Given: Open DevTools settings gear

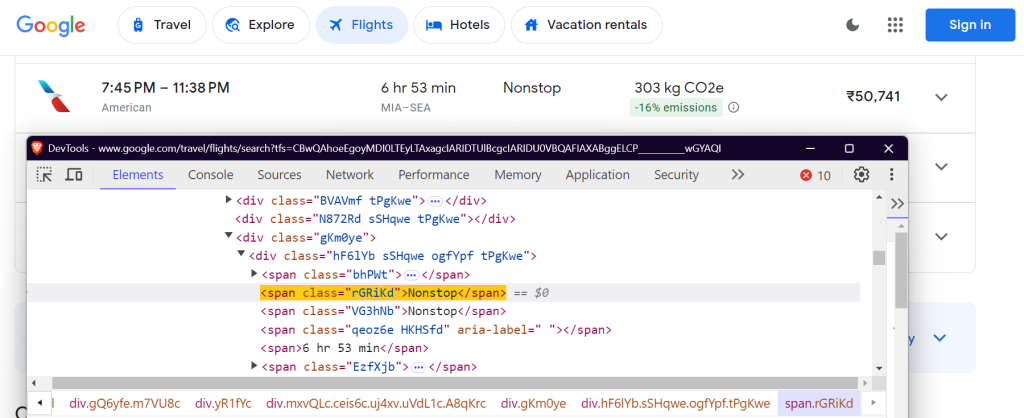Looking at the screenshot, I should coord(861,175).
